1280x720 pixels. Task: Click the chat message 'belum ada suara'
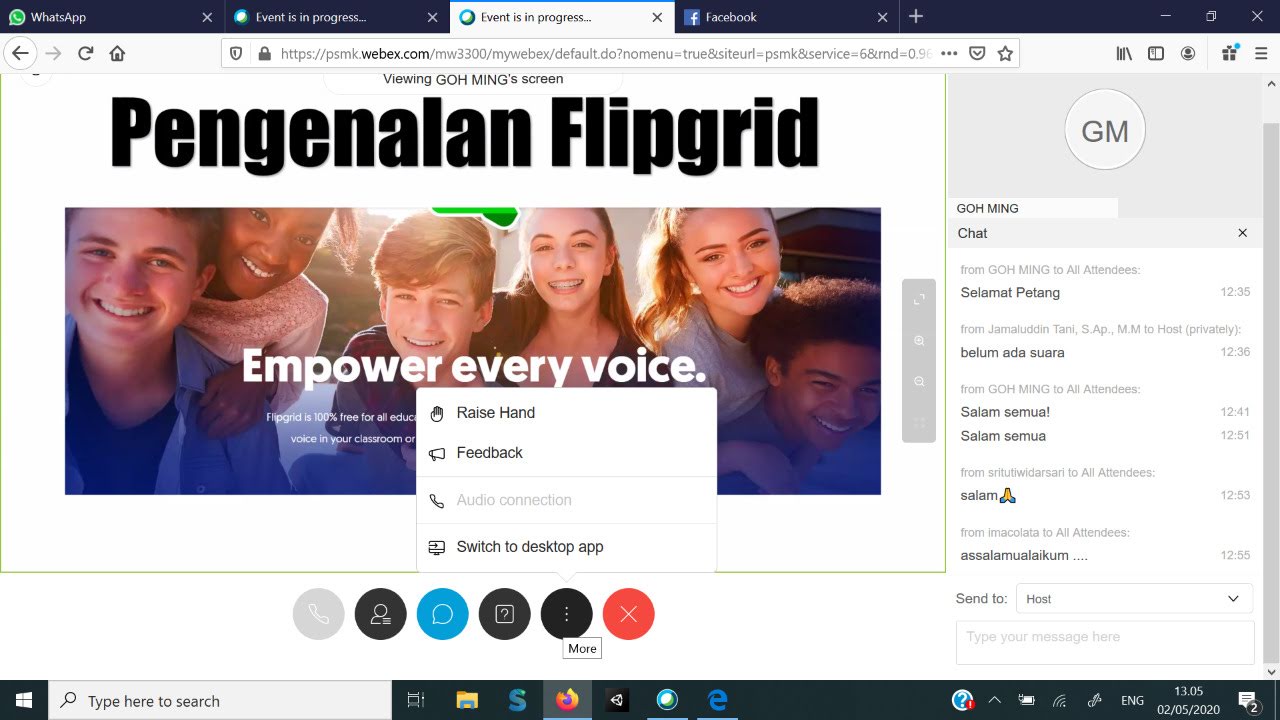point(1012,352)
